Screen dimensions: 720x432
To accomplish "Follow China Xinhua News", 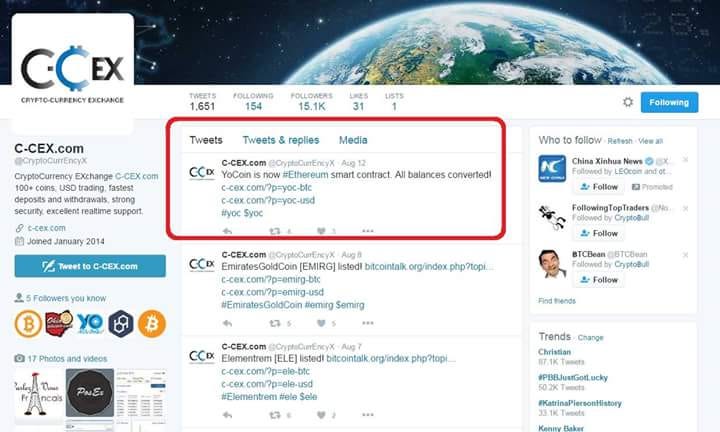I will [x=599, y=187].
